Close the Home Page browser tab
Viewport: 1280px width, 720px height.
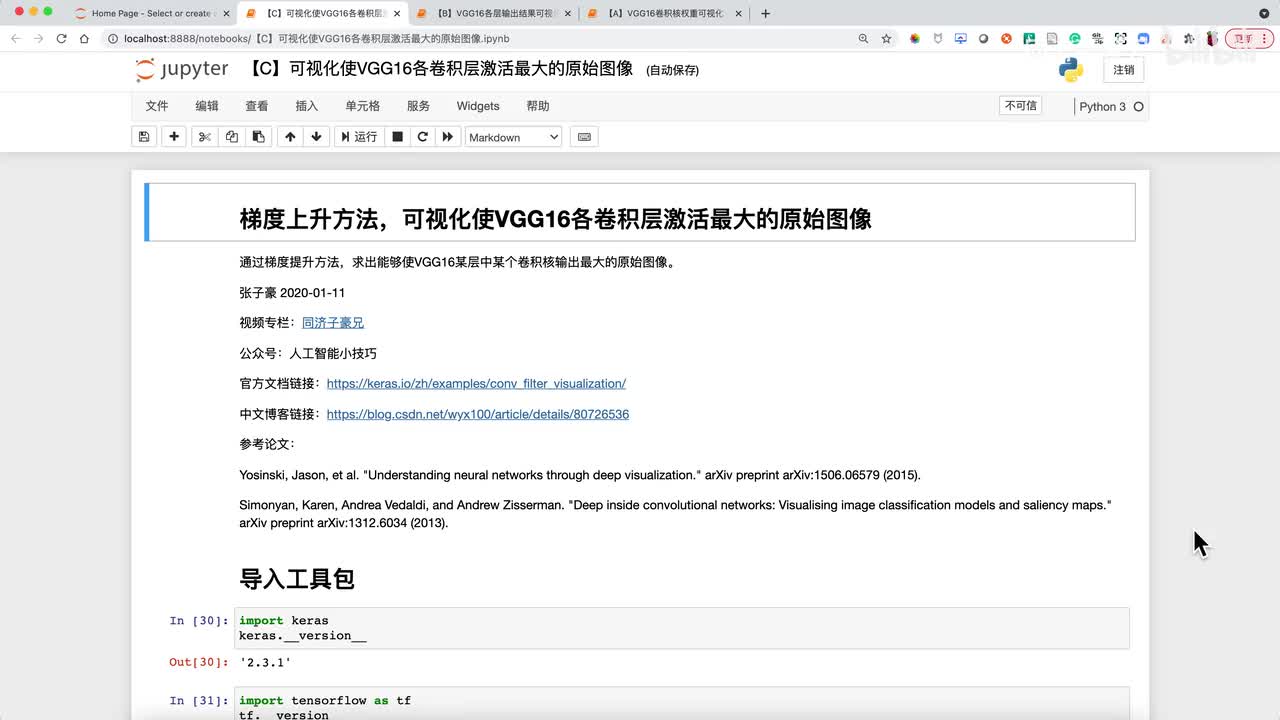pyautogui.click(x=225, y=14)
